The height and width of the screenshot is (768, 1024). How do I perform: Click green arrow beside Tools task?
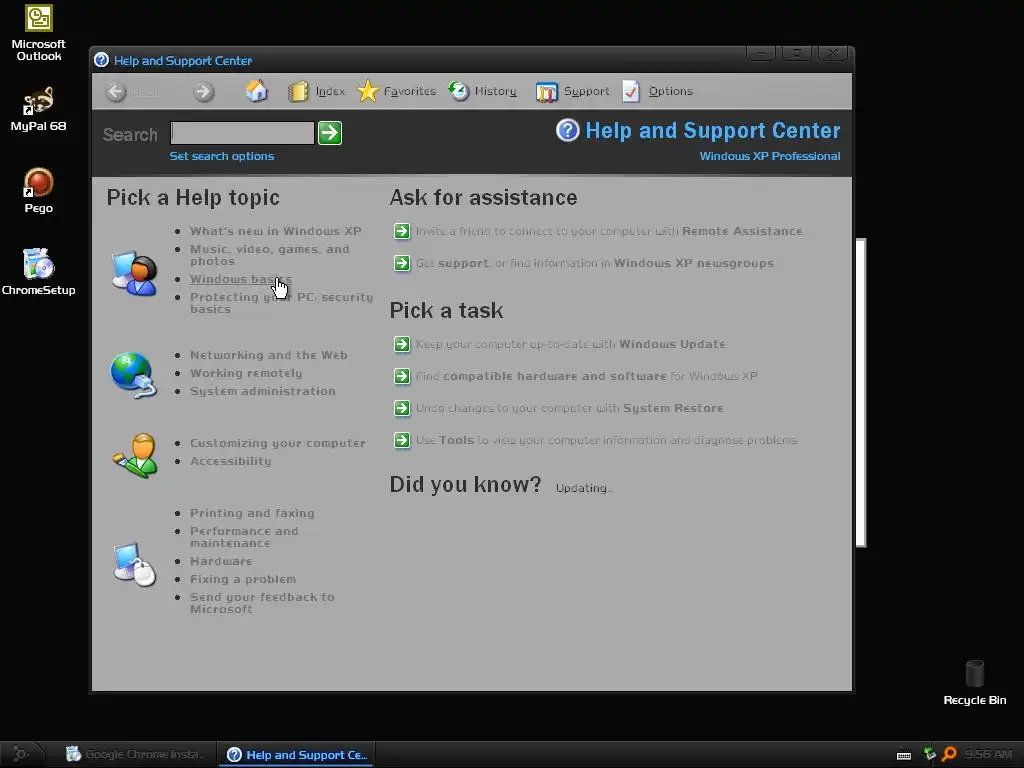pos(402,440)
